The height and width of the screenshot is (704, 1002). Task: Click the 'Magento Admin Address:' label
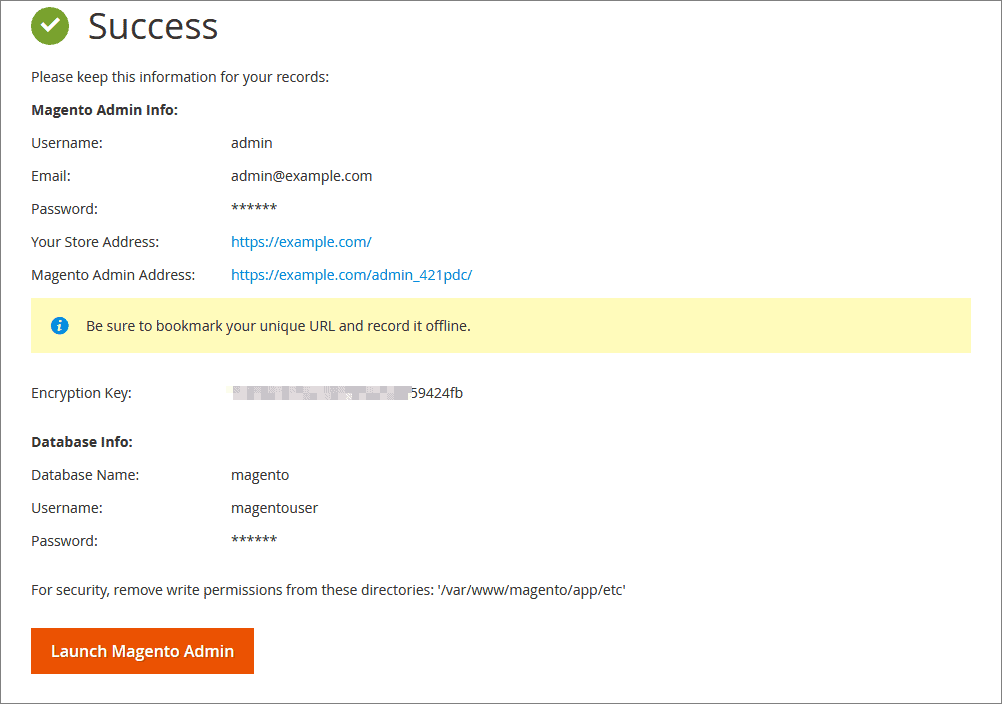pyautogui.click(x=113, y=275)
